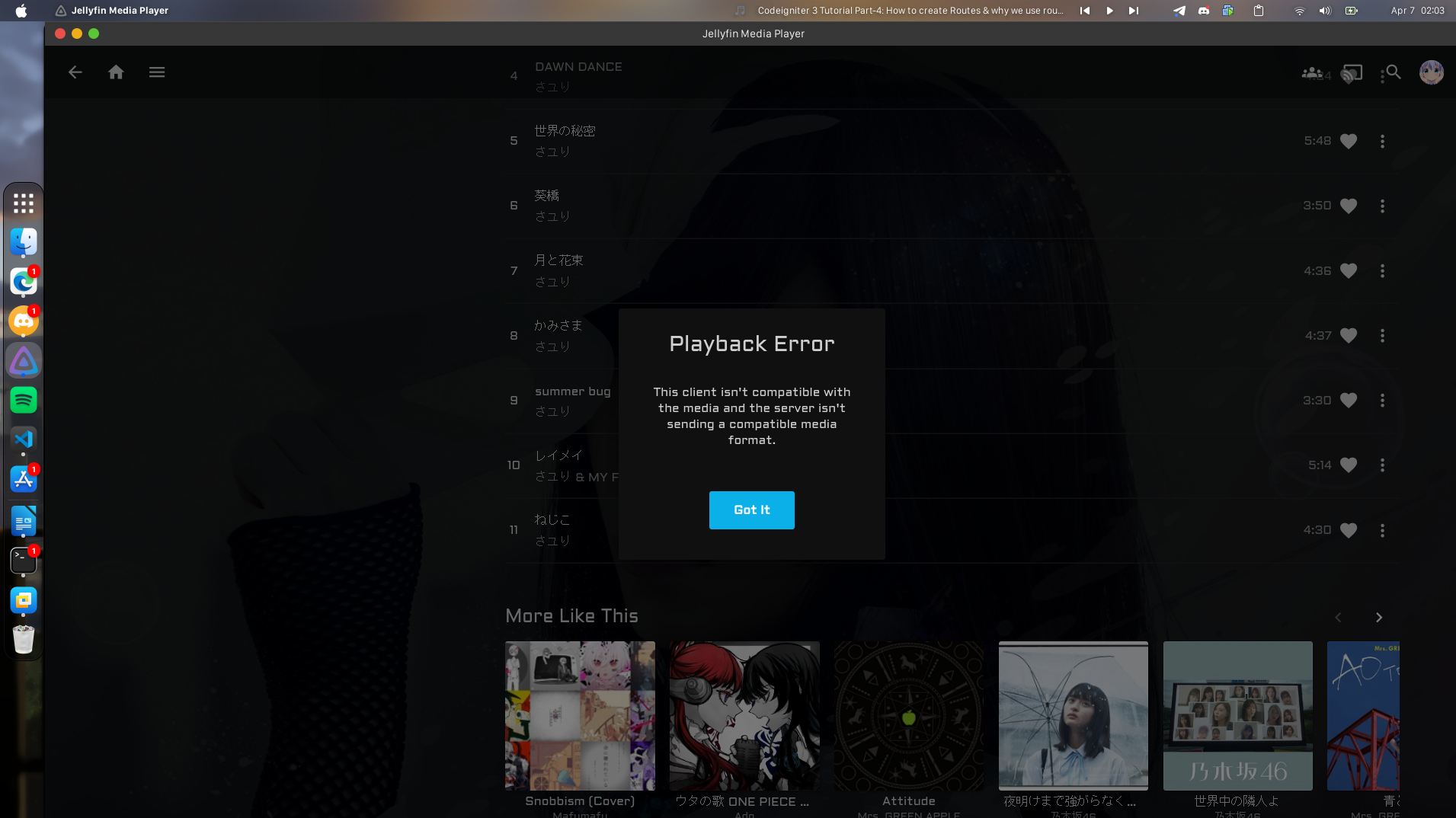
Task: Dismiss the Playback Error with Got It
Action: pos(751,510)
